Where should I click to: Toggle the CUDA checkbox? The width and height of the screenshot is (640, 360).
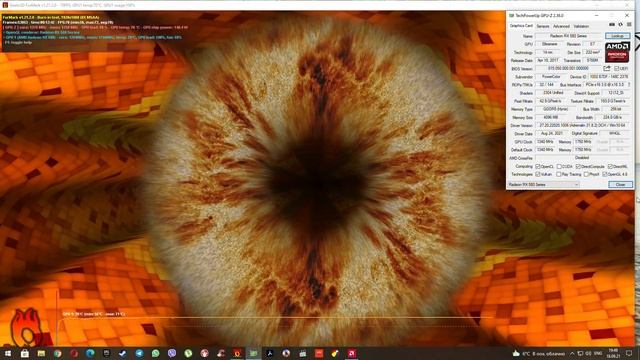(559, 167)
